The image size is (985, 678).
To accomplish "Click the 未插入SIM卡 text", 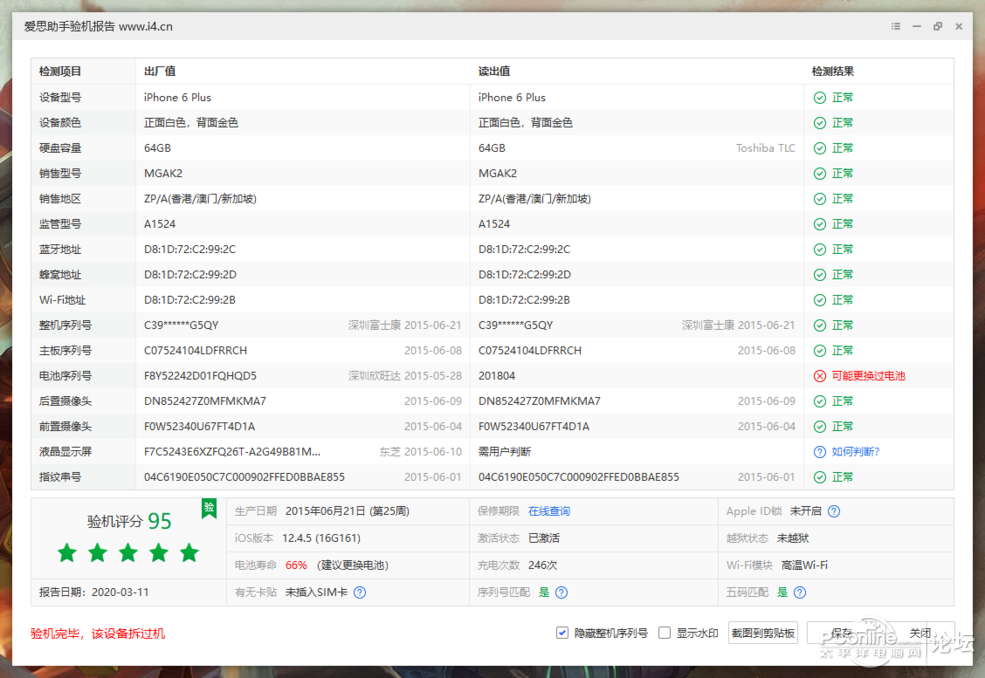I will pyautogui.click(x=317, y=593).
